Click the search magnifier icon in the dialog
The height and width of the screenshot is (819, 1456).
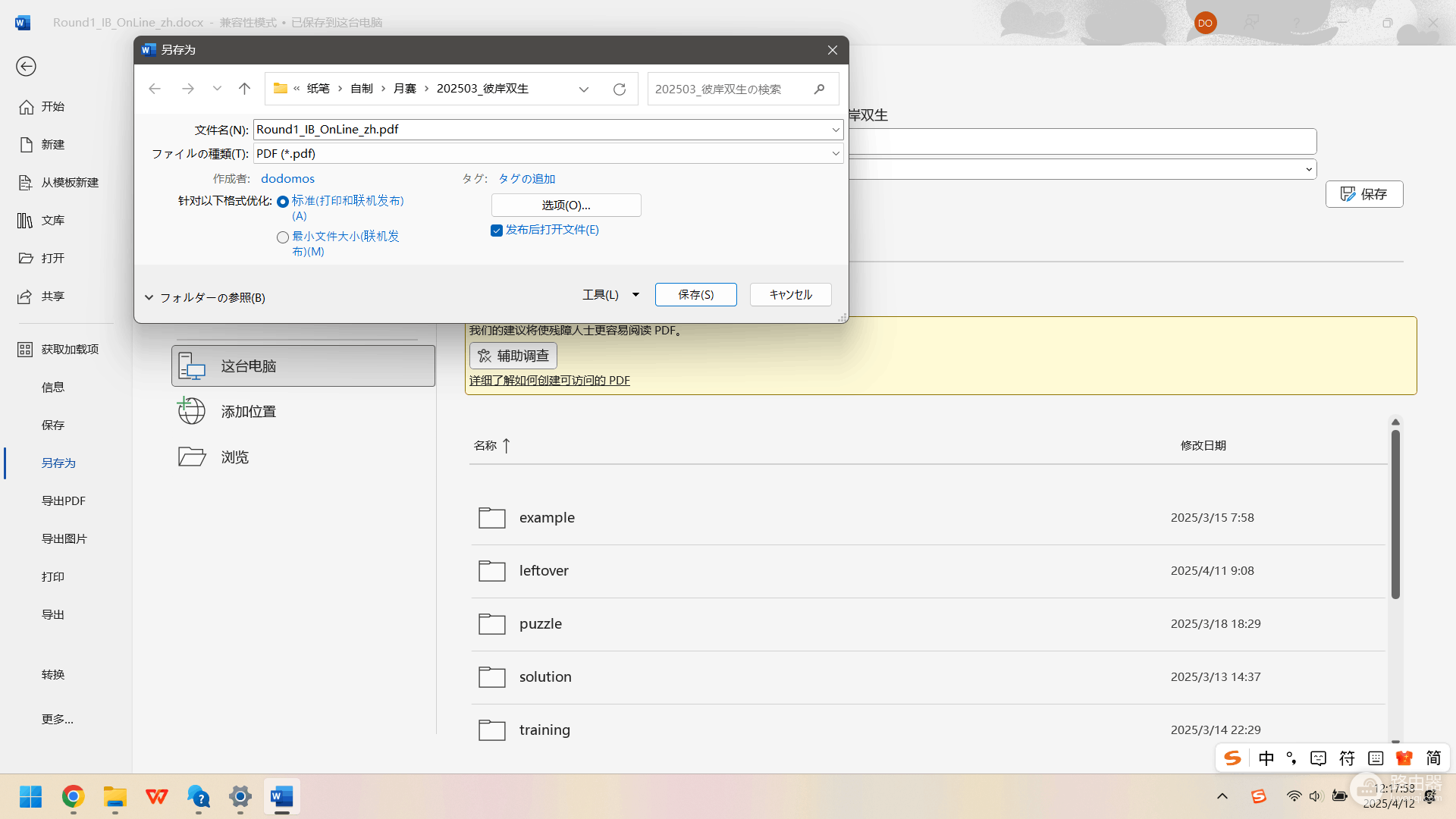point(819,89)
